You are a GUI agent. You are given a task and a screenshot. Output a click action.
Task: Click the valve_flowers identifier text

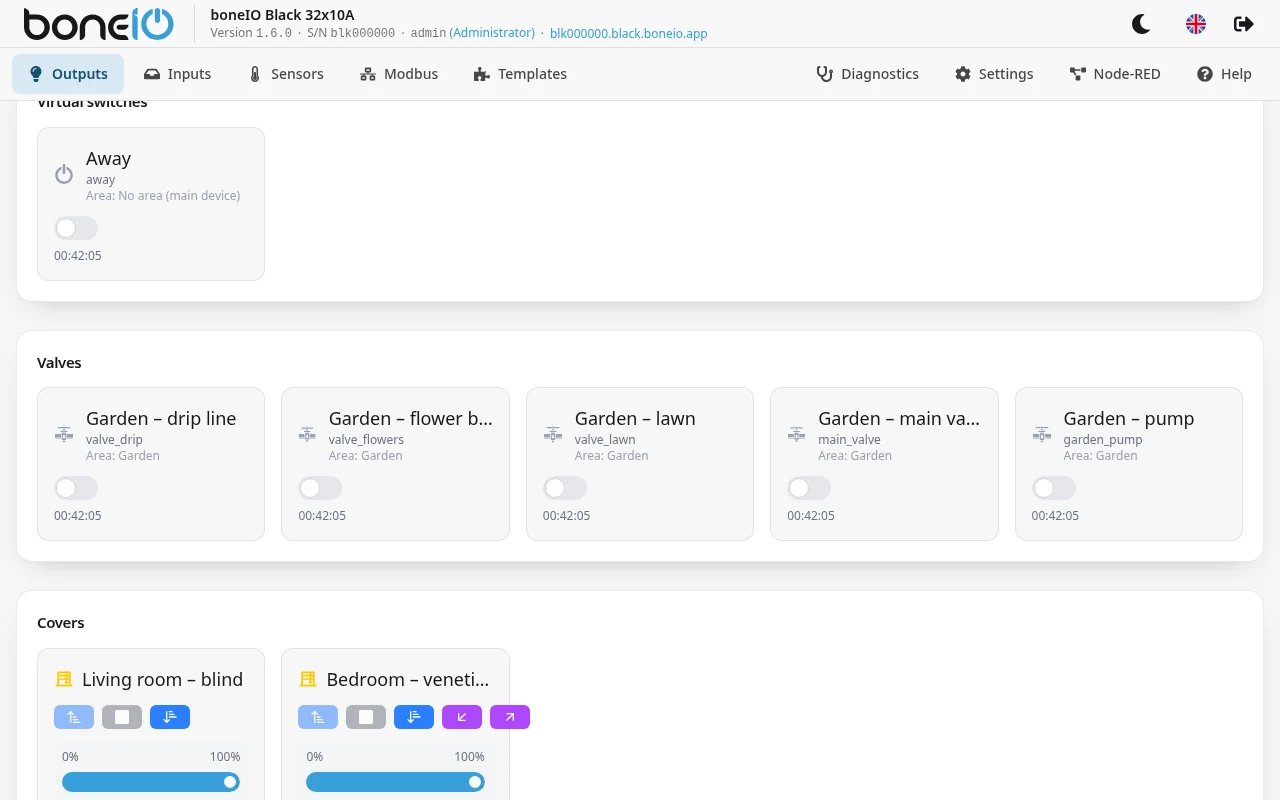point(366,439)
